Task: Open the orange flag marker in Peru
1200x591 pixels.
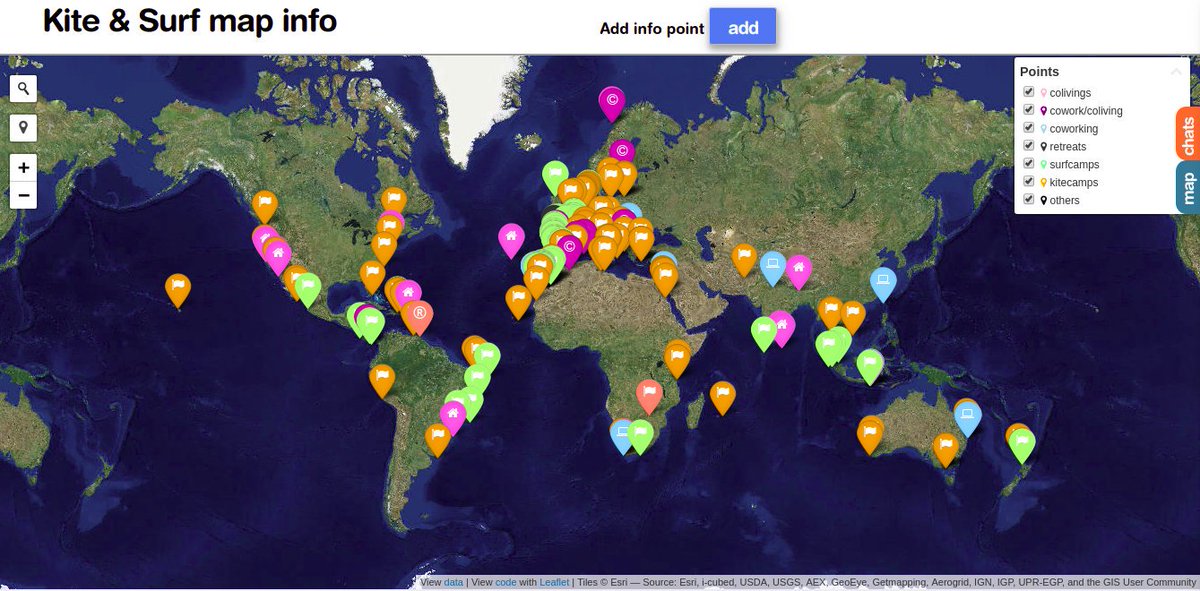Action: [382, 381]
